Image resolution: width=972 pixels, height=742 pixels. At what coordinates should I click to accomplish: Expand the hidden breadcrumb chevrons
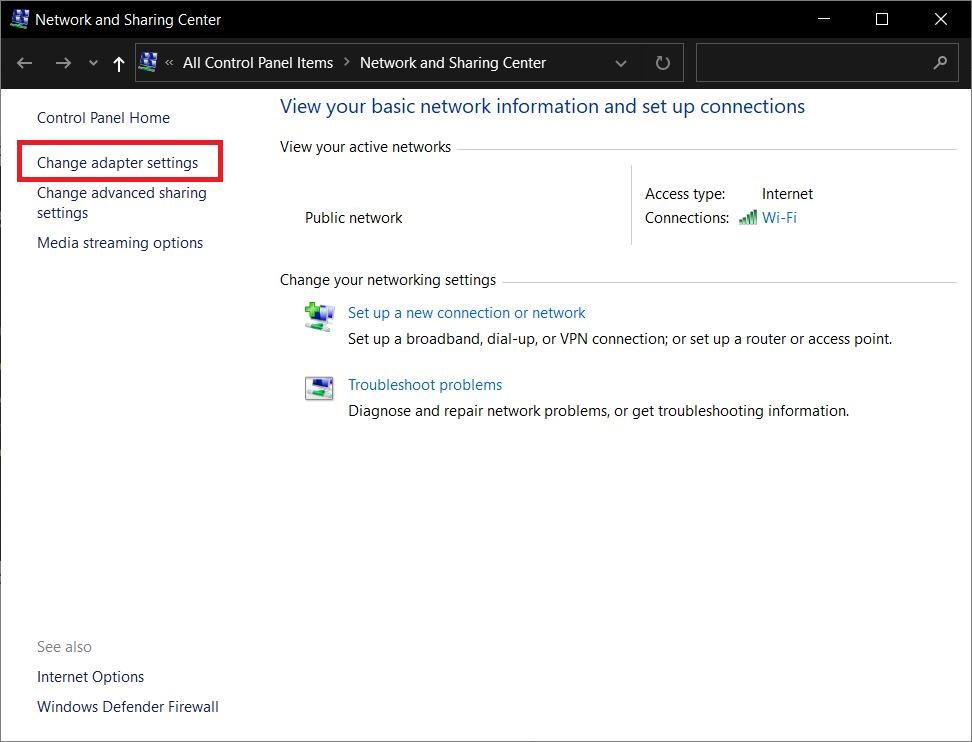(169, 63)
